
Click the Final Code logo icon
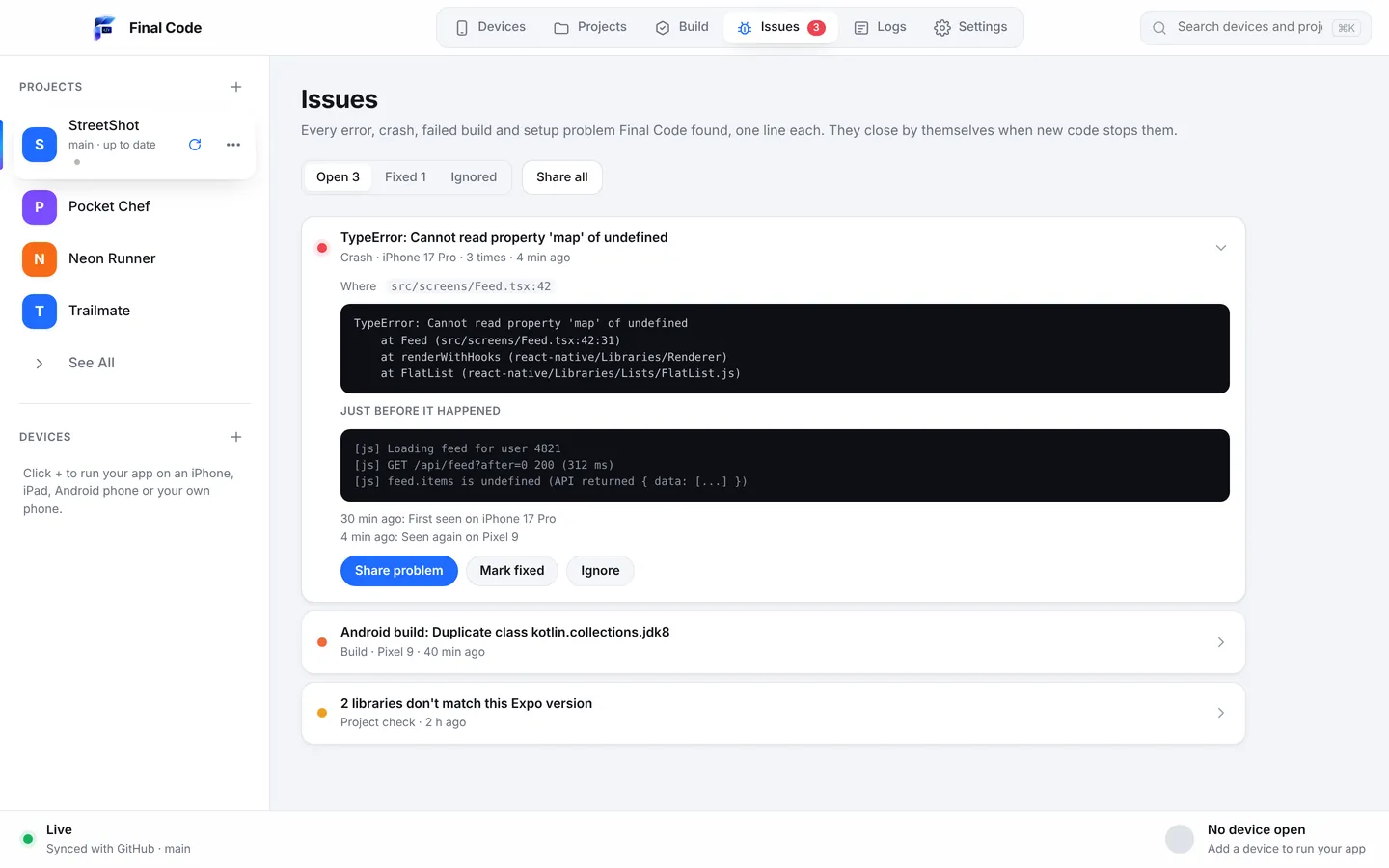(104, 28)
